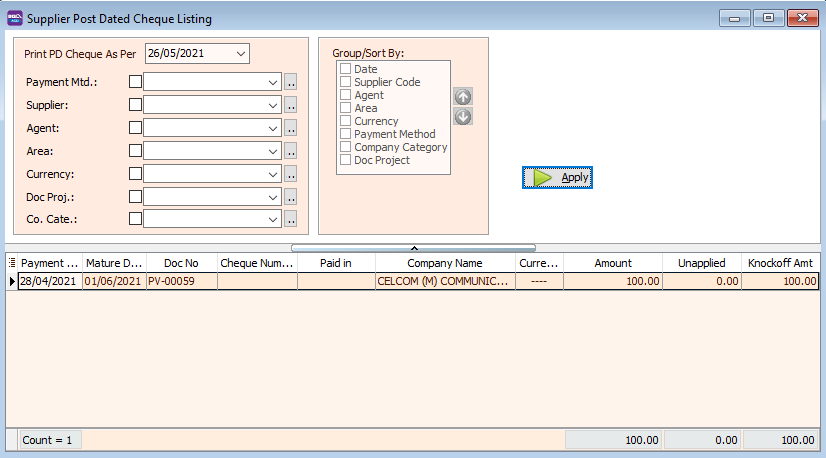This screenshot has width=826, height=458.
Task: Click the Supplier lookup ellipsis button
Action: (x=291, y=105)
